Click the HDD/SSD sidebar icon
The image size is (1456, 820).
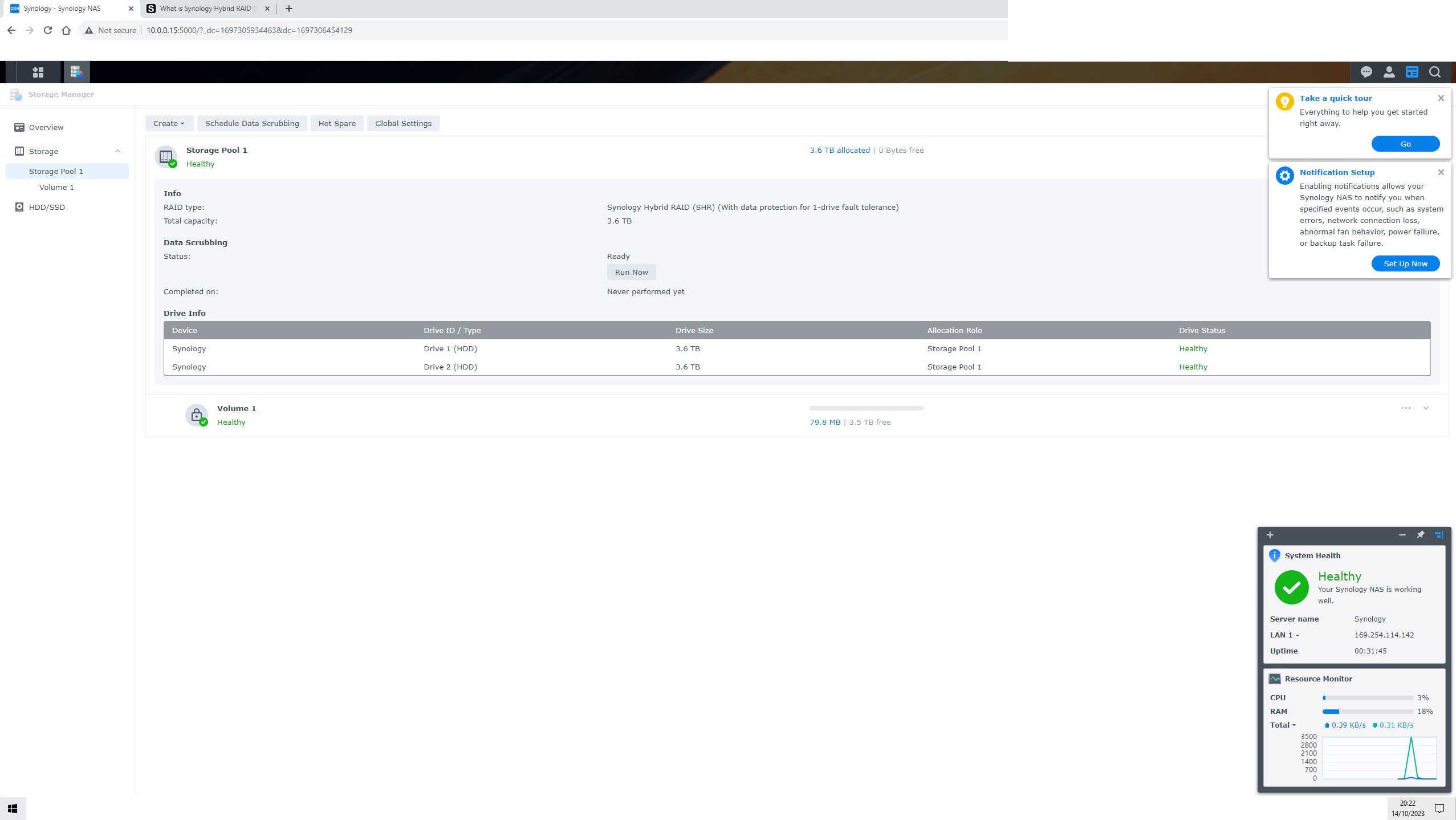[x=19, y=207]
